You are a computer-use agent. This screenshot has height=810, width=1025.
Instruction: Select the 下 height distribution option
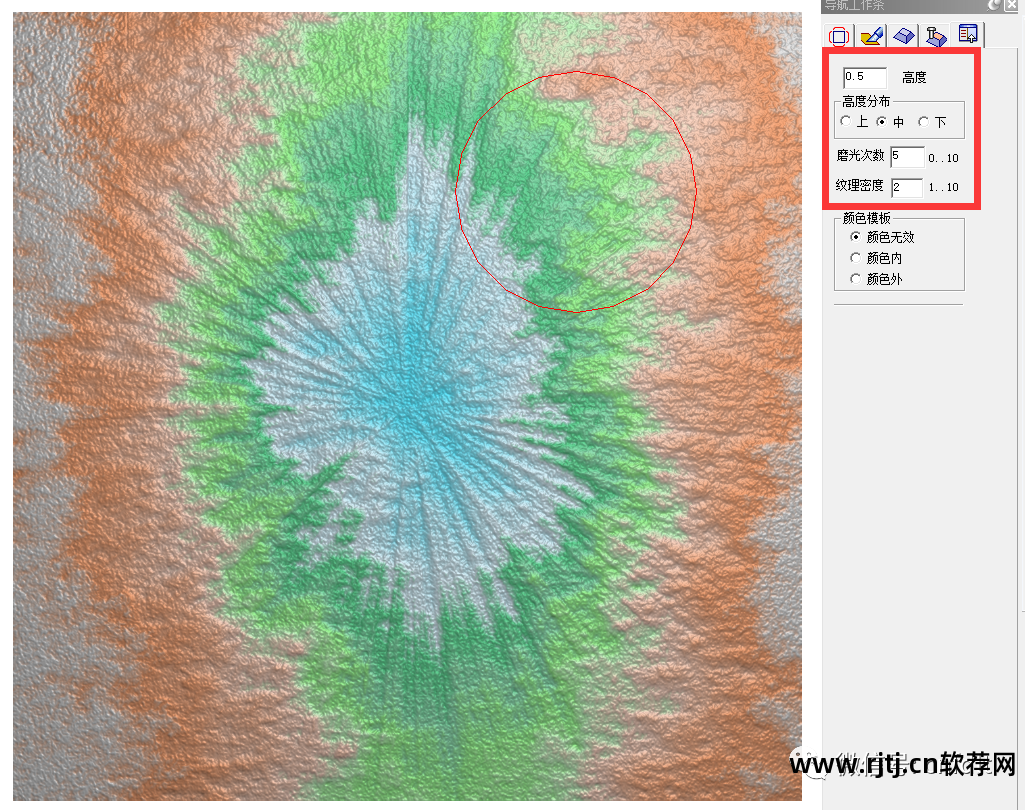(x=923, y=121)
